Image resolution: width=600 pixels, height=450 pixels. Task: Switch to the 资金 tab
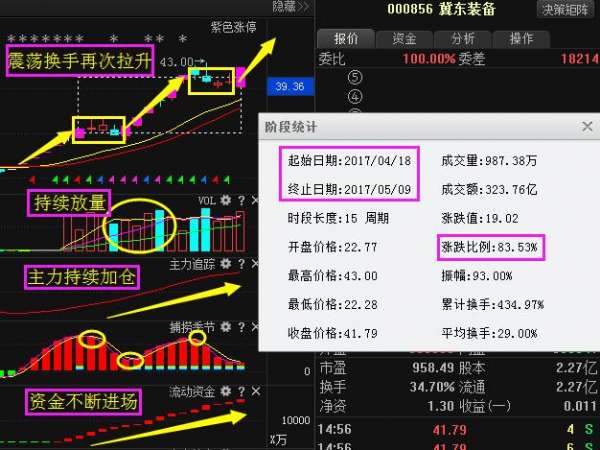[404, 38]
